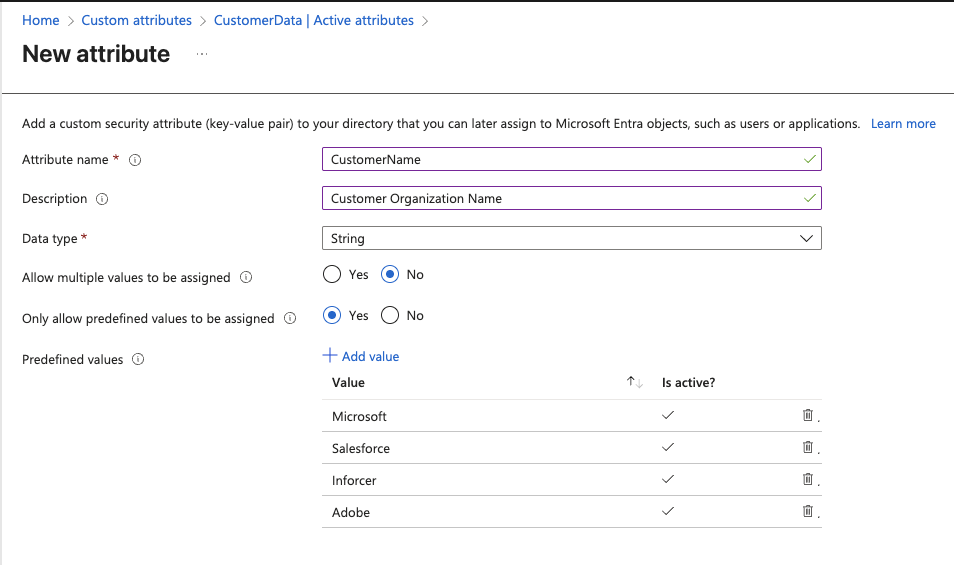This screenshot has height=565, width=954.
Task: Show info tooltip for Description field
Action: tap(102, 199)
